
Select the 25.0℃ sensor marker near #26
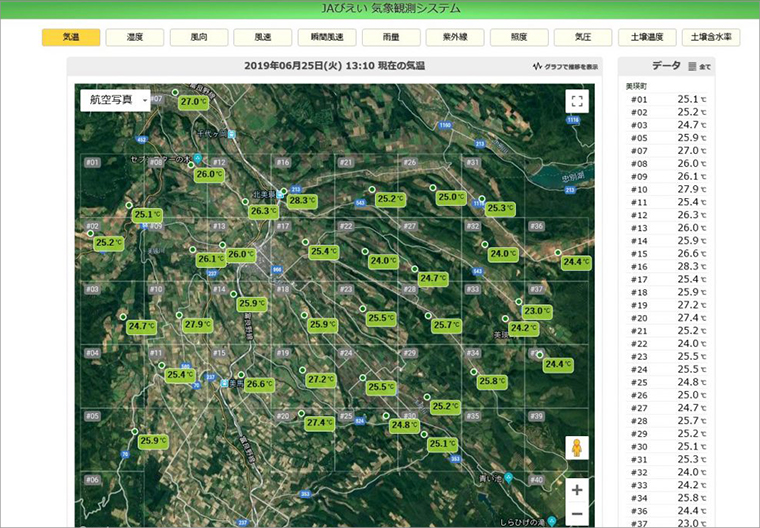tap(451, 197)
